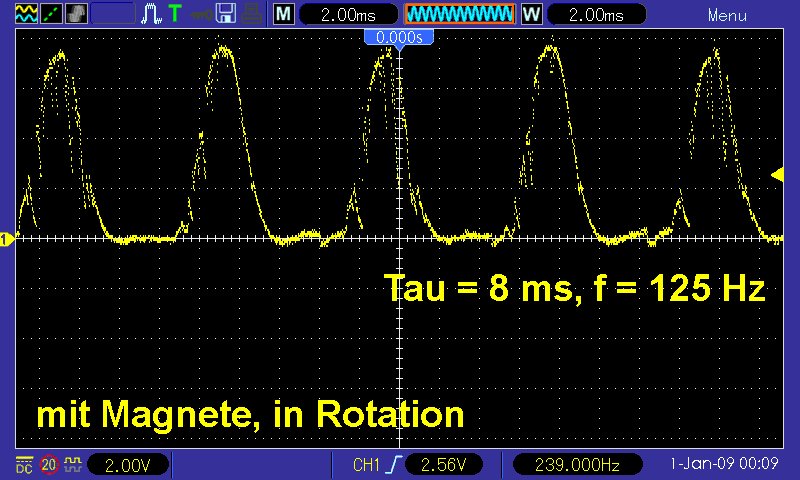
Task: Open the 2.00V vertical scale field
Action: click(129, 465)
